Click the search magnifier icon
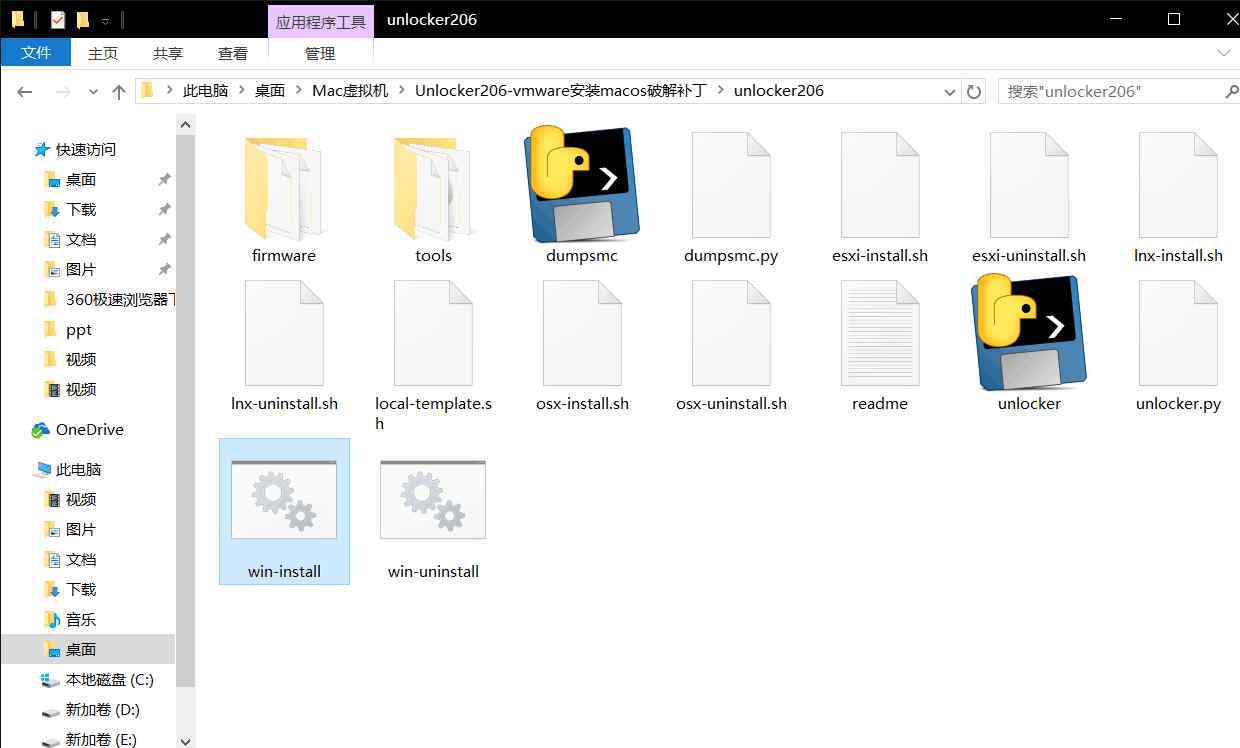This screenshot has height=748, width=1240. 1231,91
